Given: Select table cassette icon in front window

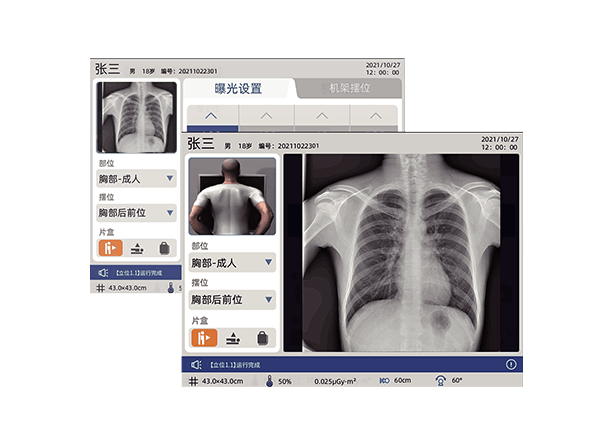Looking at the screenshot, I should 233,338.
